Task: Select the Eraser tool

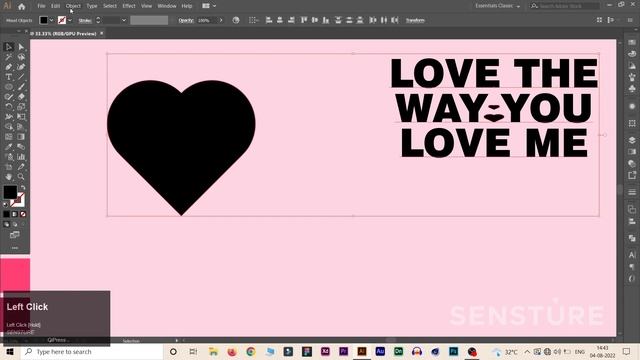Action: point(21,97)
